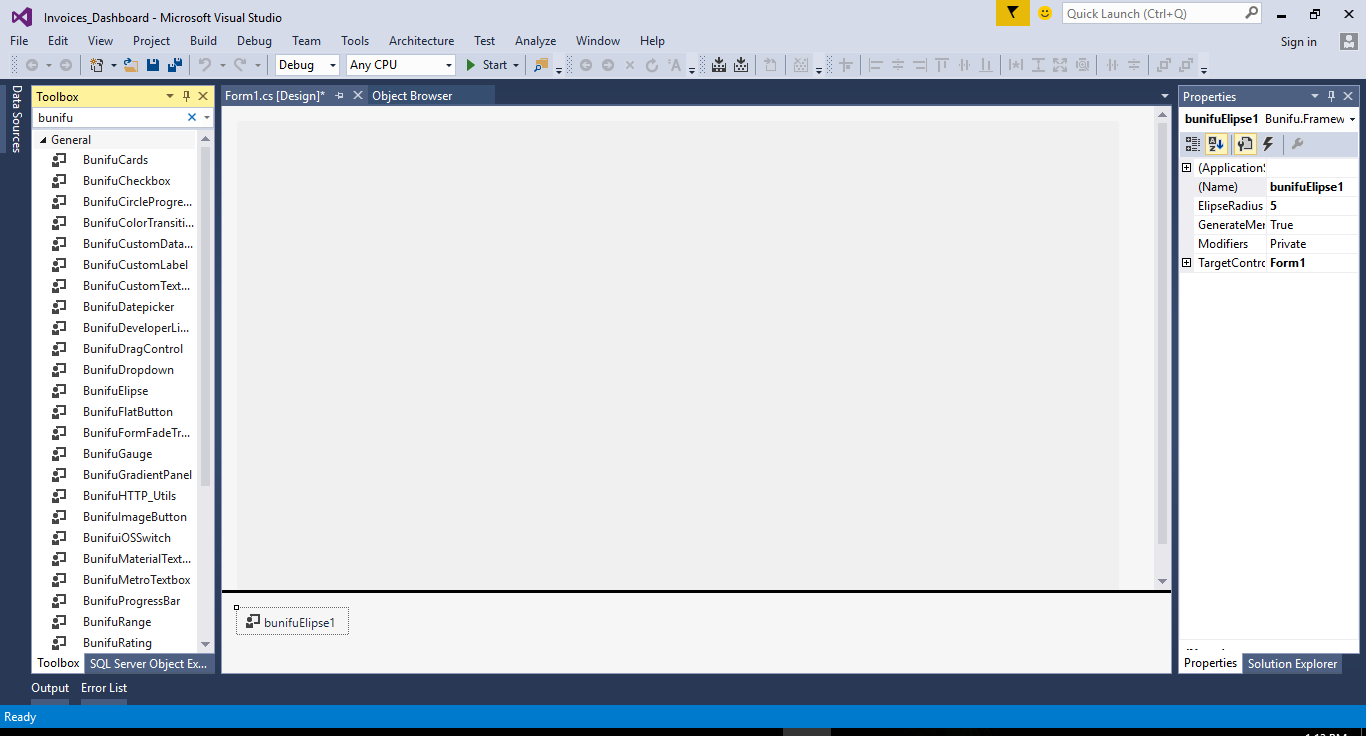Close the Toolbox panel

(x=203, y=96)
